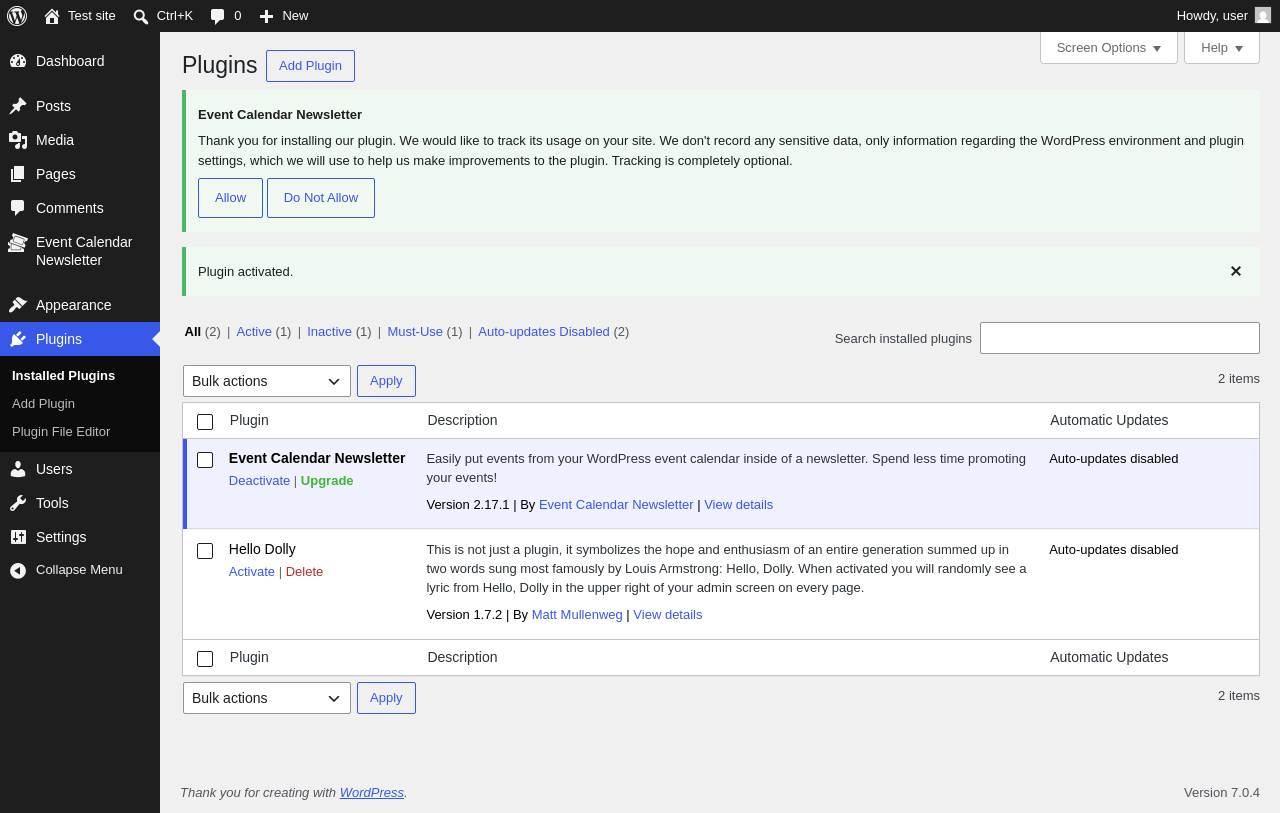1280x813 pixels.
Task: Sort by Plugin column header
Action: pyautogui.click(x=249, y=420)
